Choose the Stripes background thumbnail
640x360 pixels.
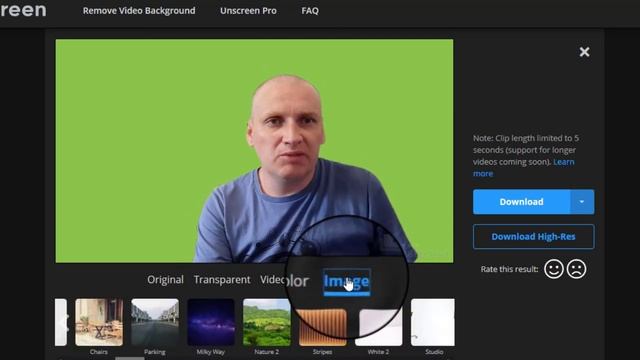(322, 327)
